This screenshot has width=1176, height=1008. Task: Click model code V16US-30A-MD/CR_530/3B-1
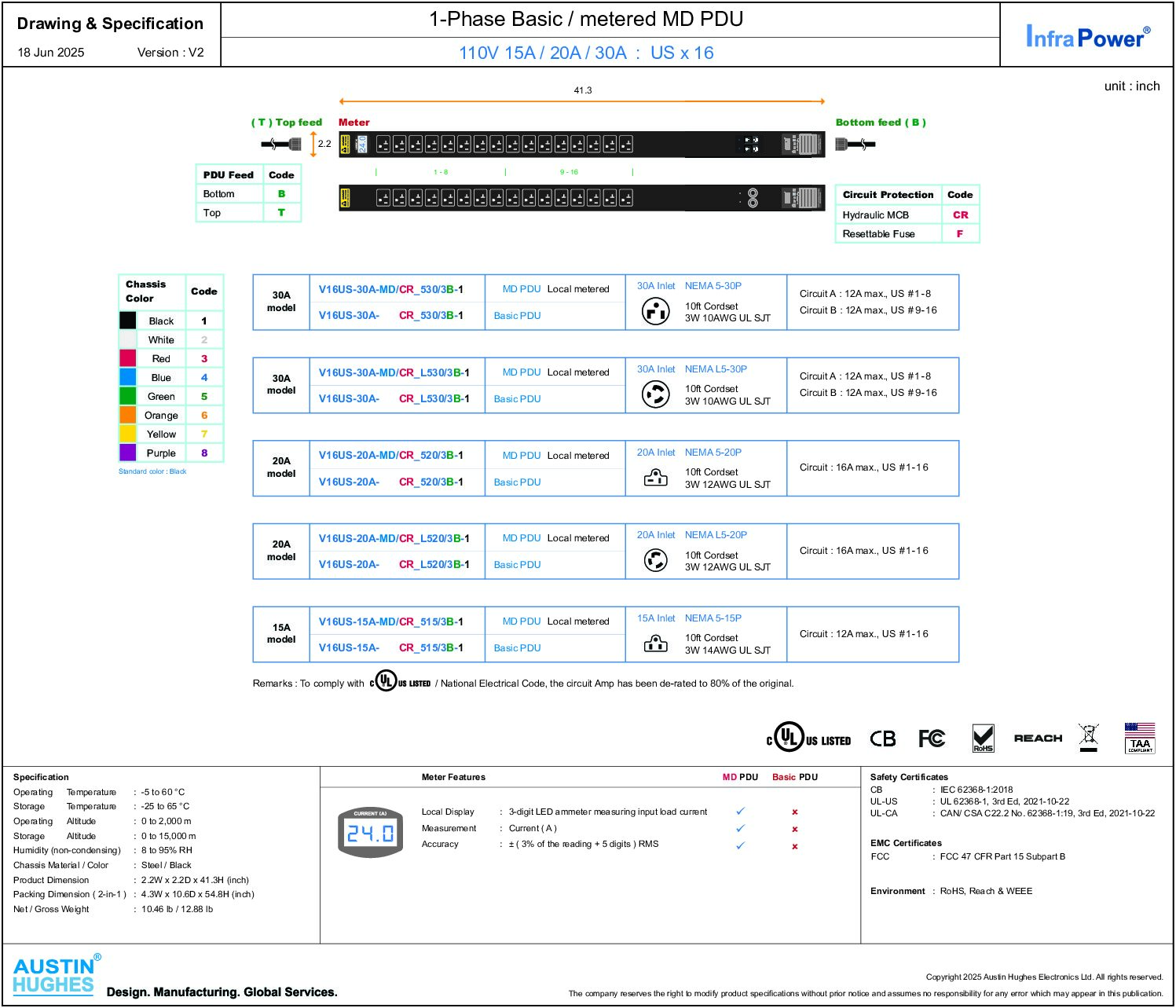click(x=390, y=289)
